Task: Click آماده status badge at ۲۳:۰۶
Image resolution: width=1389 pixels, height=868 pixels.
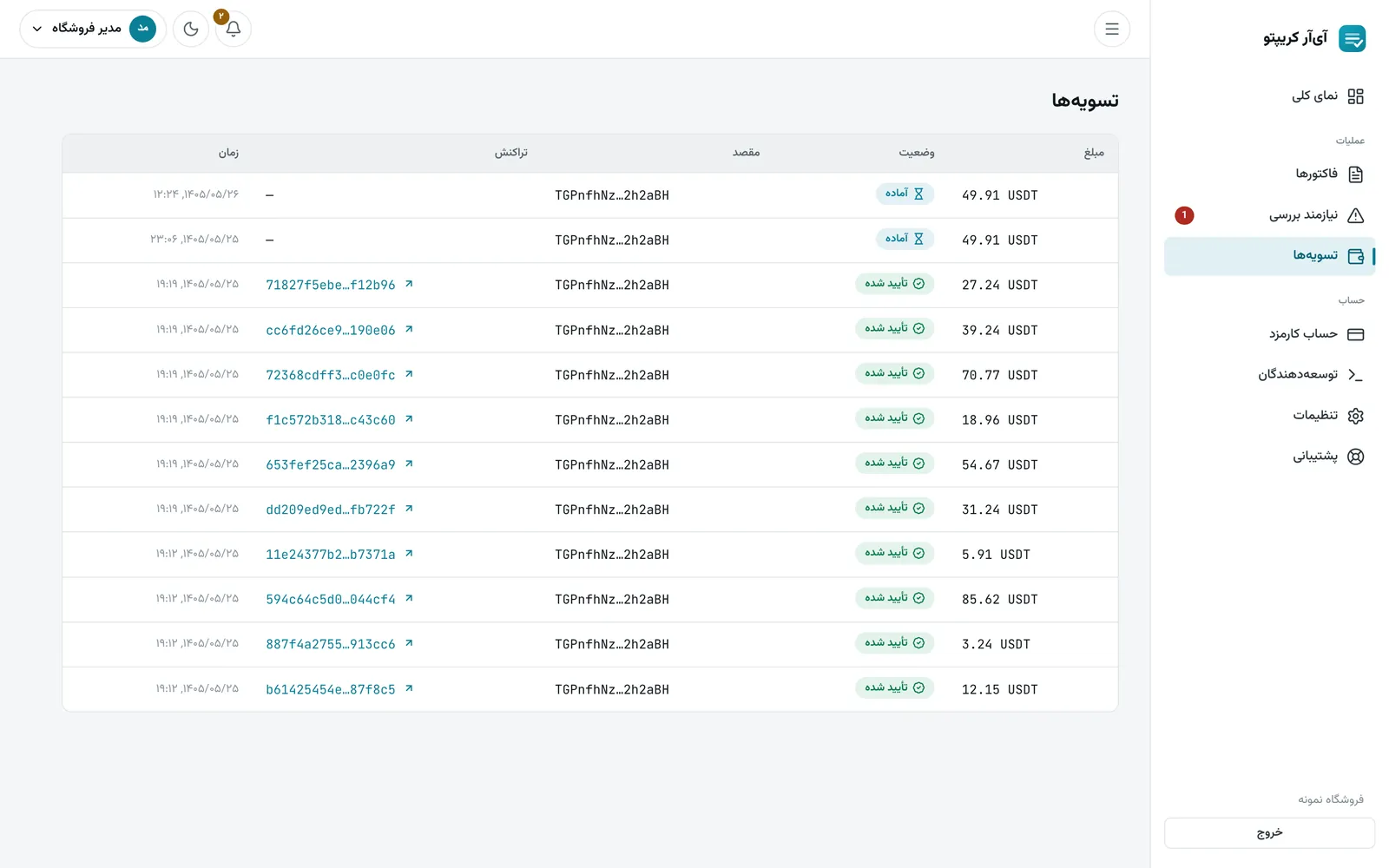Action: [x=905, y=239]
